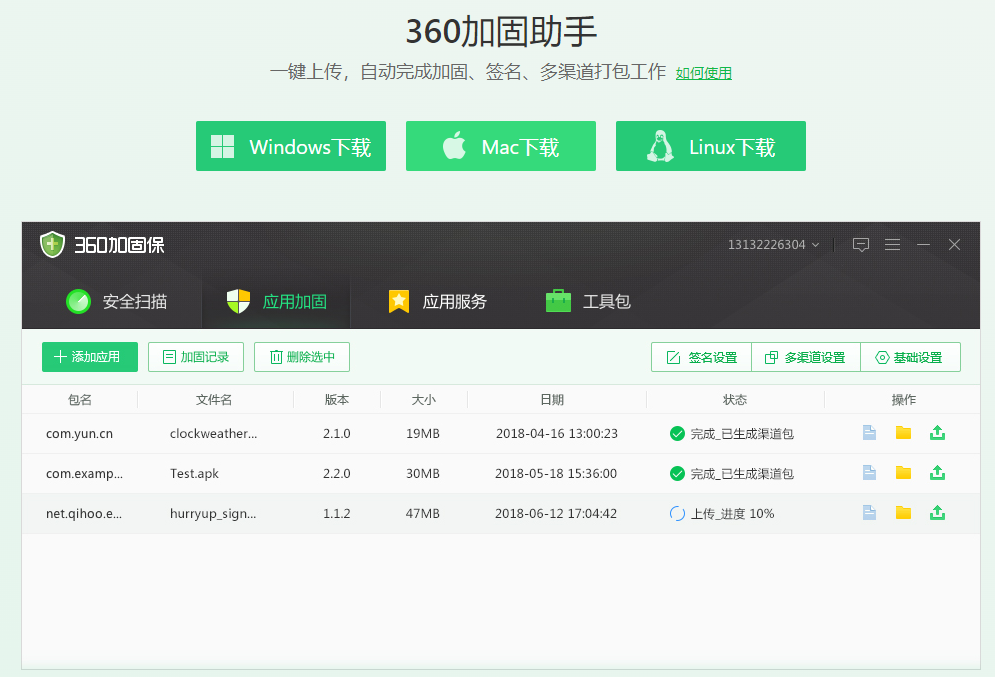Click the date 2018-05-18 15:36:00
This screenshot has width=995, height=677.
click(x=556, y=473)
